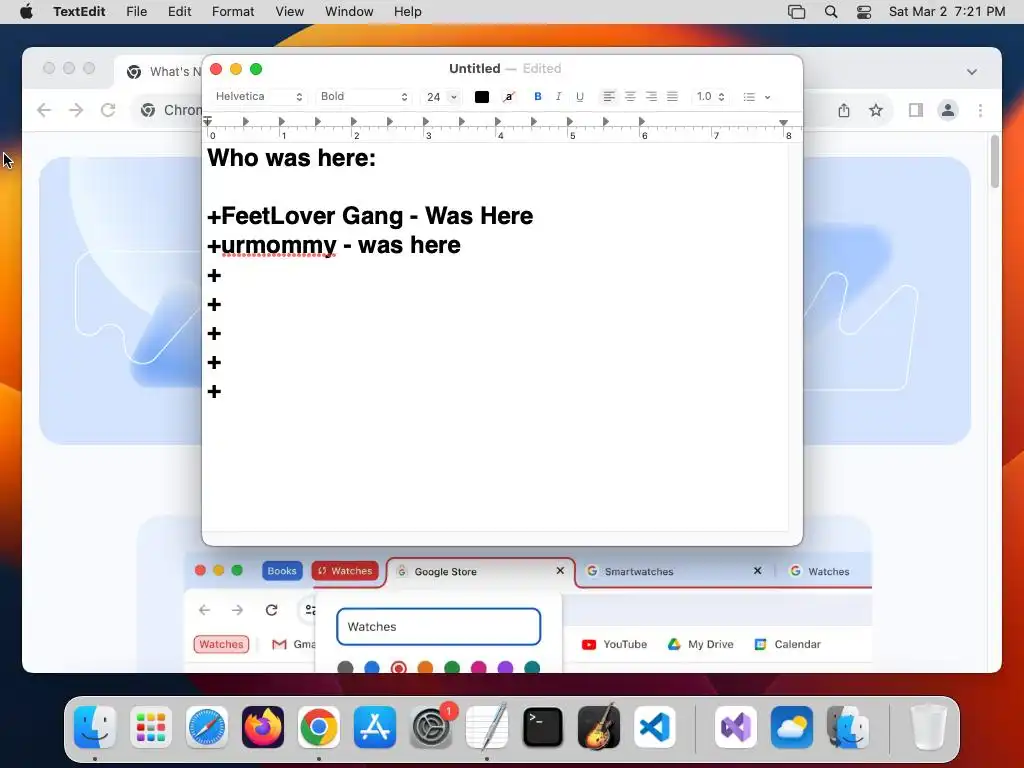Click the Chrome back arrow

[44, 110]
